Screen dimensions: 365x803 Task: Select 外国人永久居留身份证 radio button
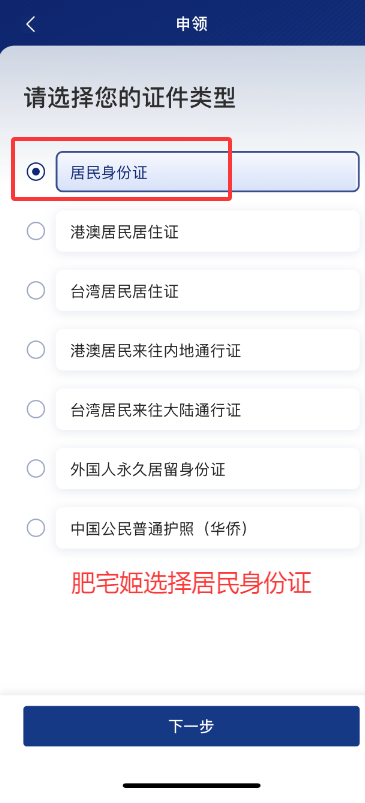pyautogui.click(x=36, y=468)
